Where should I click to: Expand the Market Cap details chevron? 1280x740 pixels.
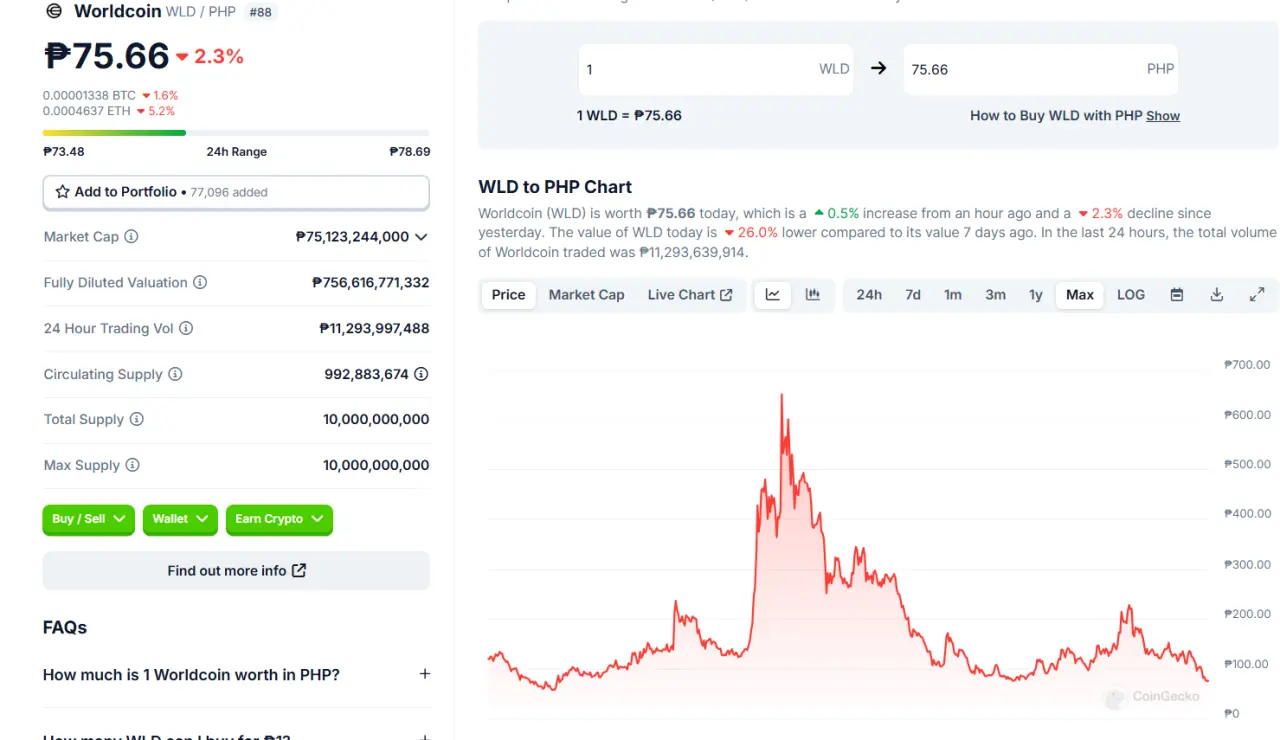(x=421, y=237)
